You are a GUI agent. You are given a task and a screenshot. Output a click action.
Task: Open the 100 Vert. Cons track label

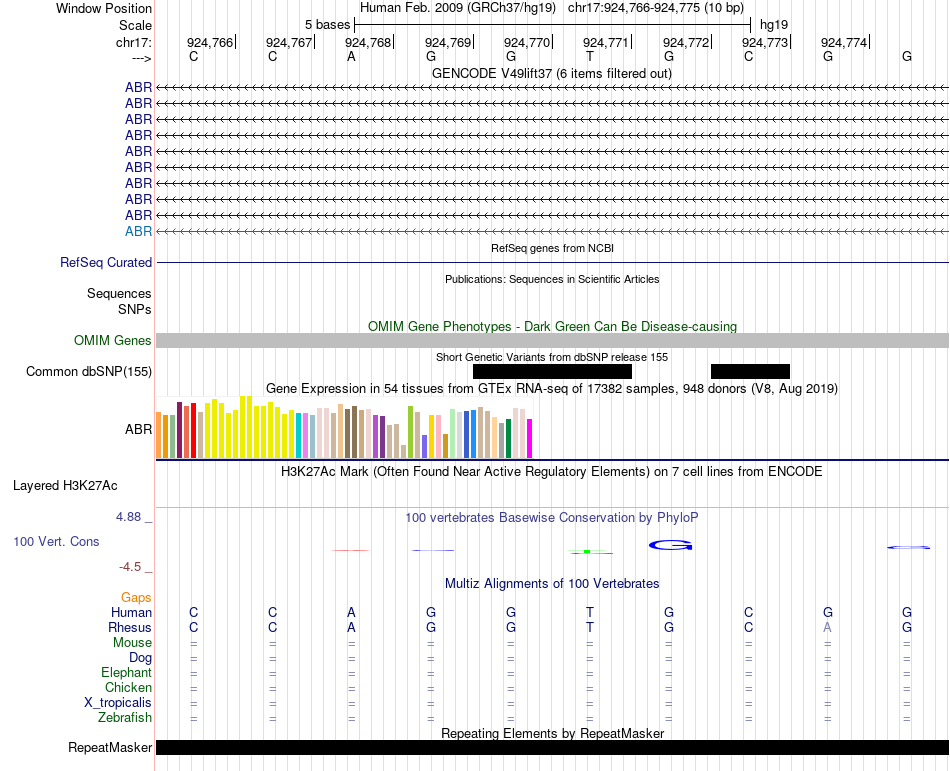coord(56,541)
